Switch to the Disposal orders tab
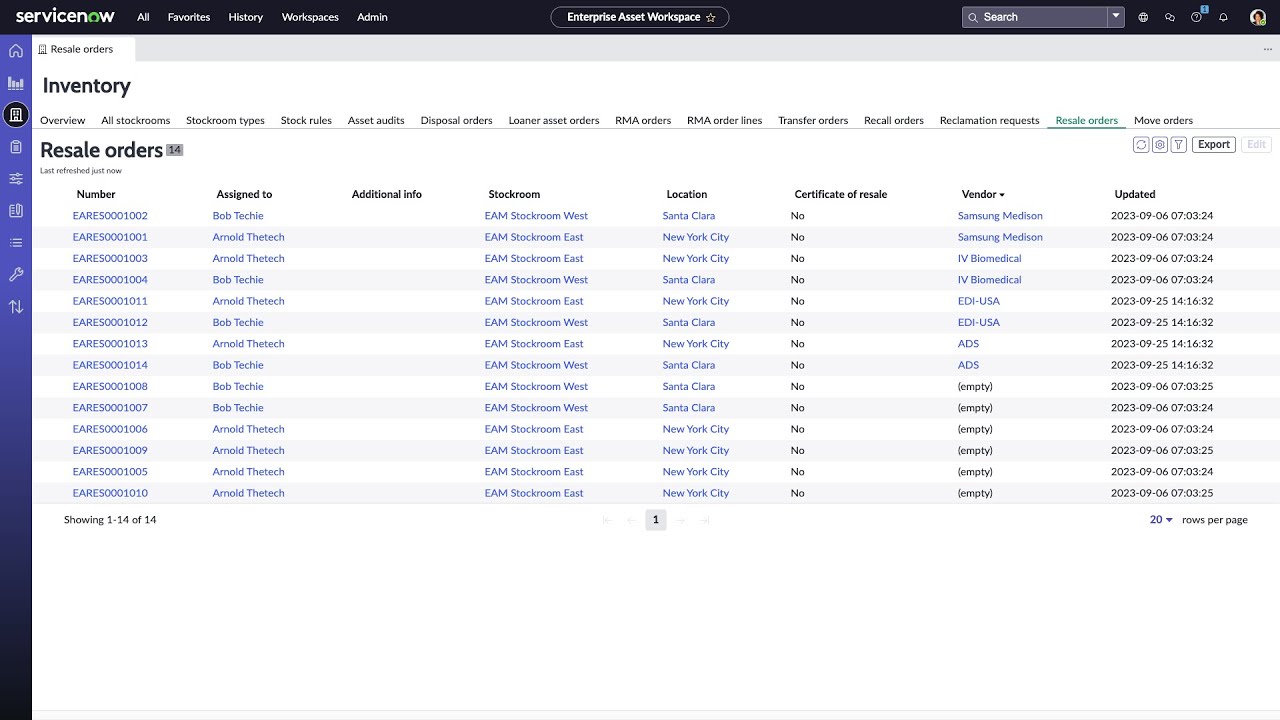The height and width of the screenshot is (720, 1280). tap(456, 120)
